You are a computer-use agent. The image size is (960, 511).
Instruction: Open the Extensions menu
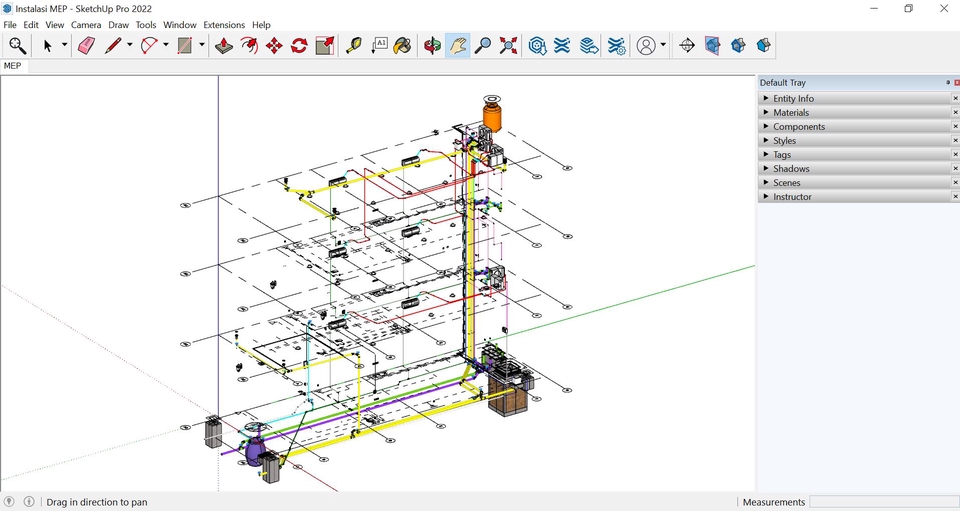click(x=224, y=25)
